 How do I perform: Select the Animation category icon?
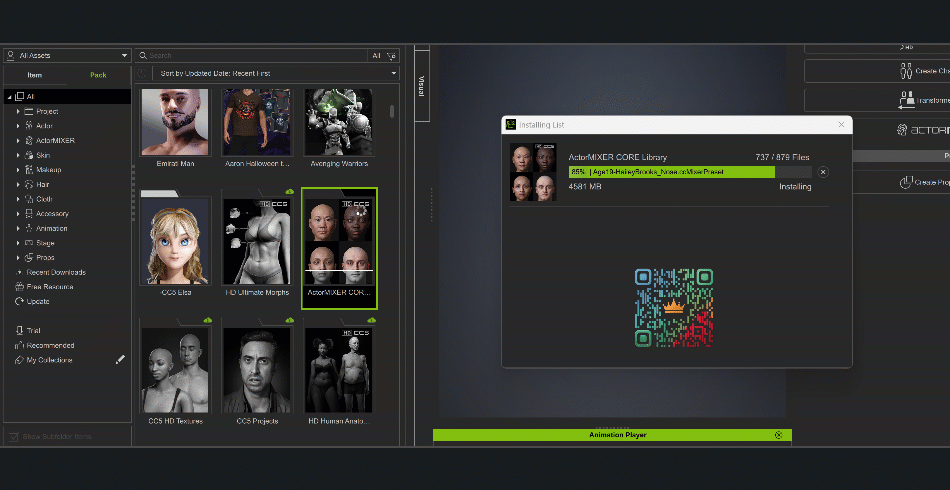click(28, 228)
